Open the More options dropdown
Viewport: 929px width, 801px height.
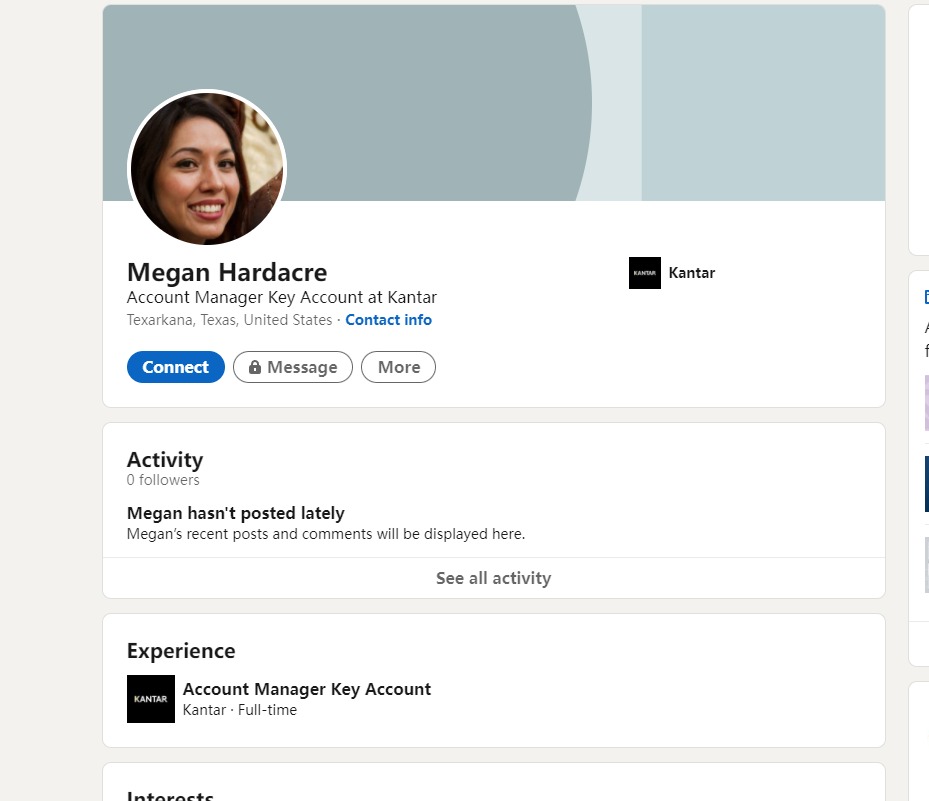[398, 367]
